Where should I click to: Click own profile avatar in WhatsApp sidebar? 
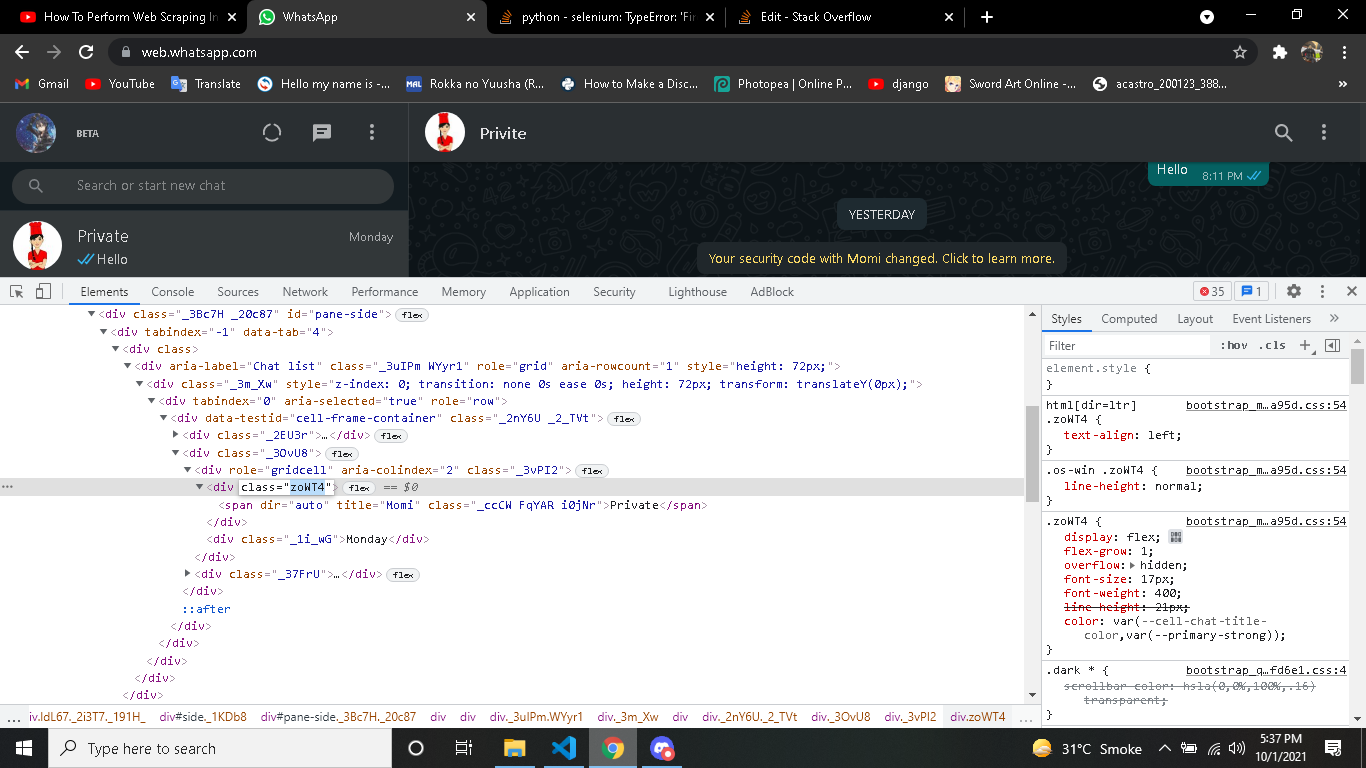36,133
